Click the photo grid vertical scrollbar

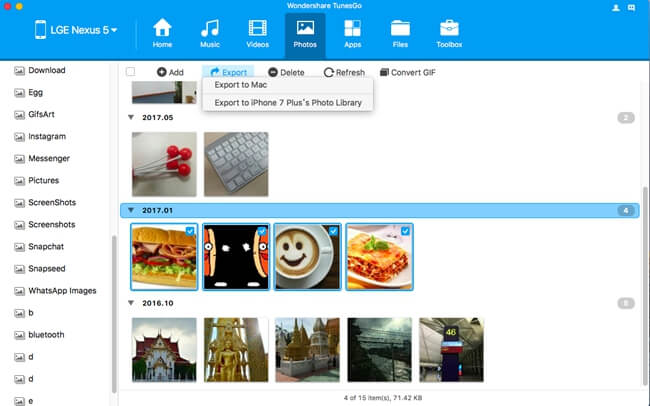[x=645, y=286]
